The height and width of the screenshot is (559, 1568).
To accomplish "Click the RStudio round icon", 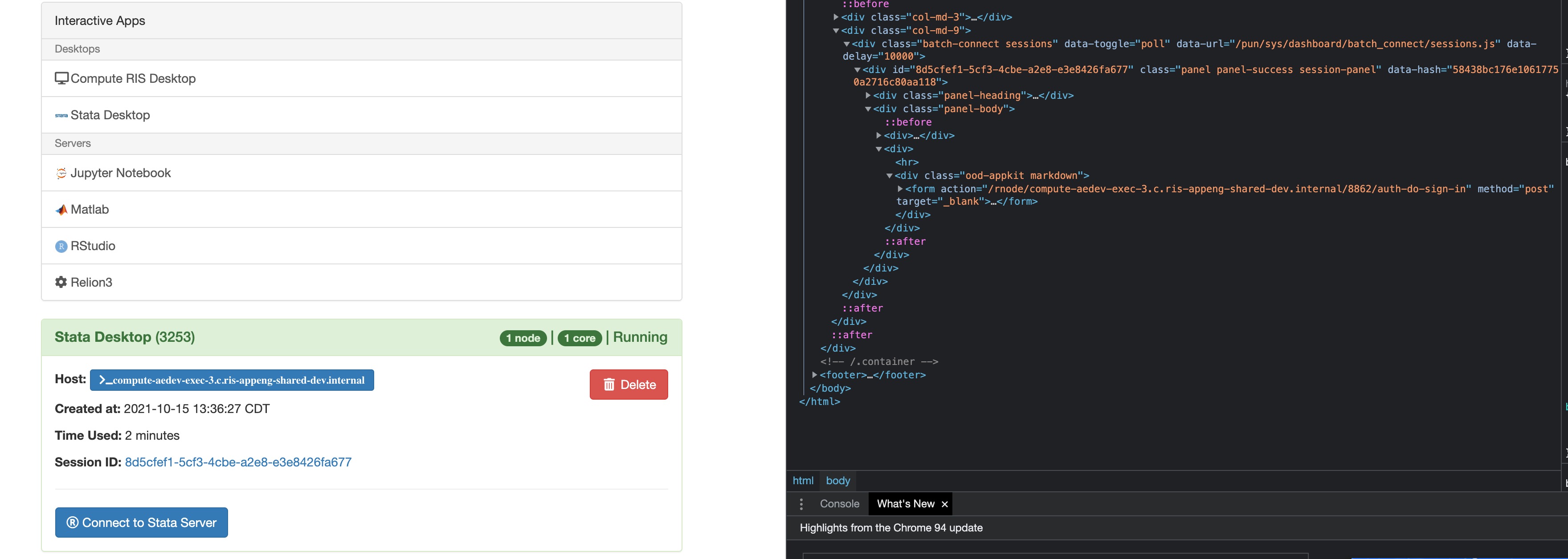I will [x=61, y=247].
